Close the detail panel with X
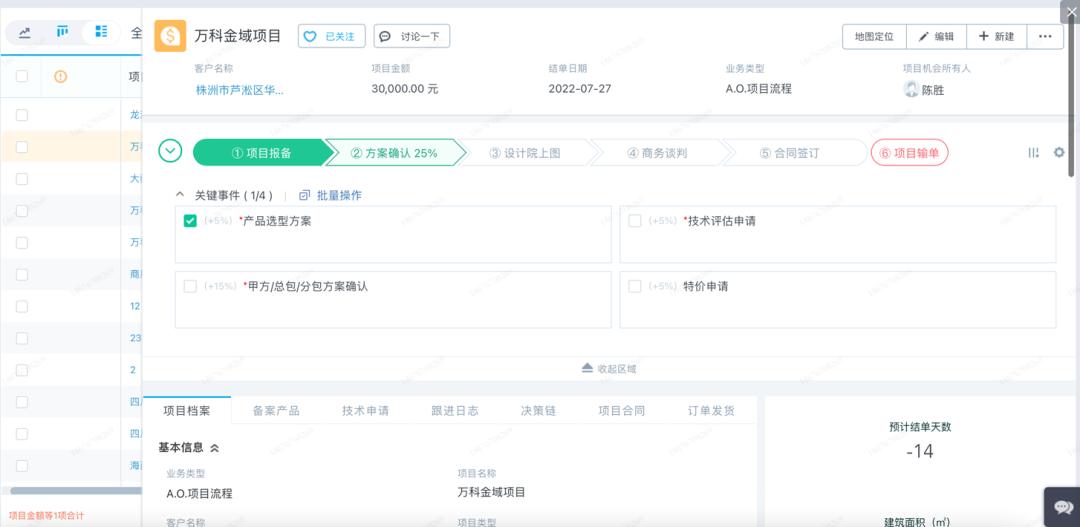The height and width of the screenshot is (527, 1080). [x=1071, y=12]
